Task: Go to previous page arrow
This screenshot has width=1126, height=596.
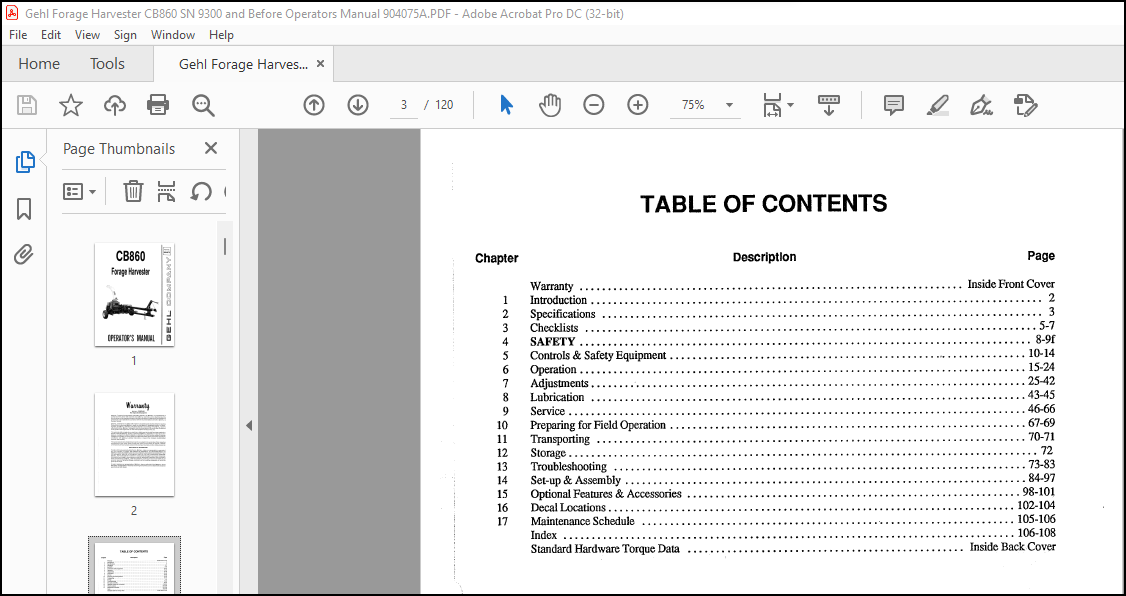Action: (x=314, y=106)
